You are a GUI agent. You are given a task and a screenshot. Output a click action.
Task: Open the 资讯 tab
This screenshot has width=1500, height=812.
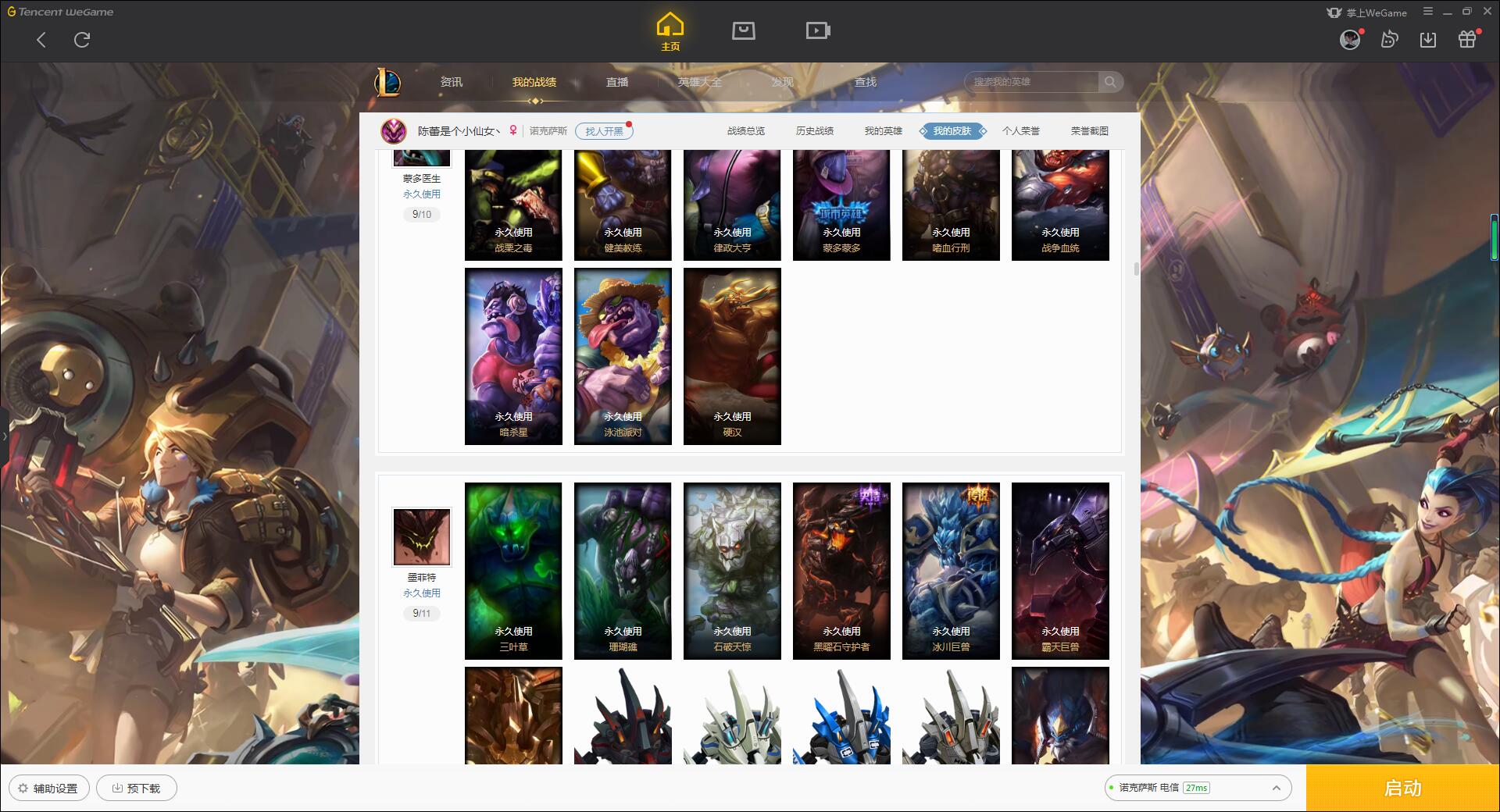[x=451, y=82]
